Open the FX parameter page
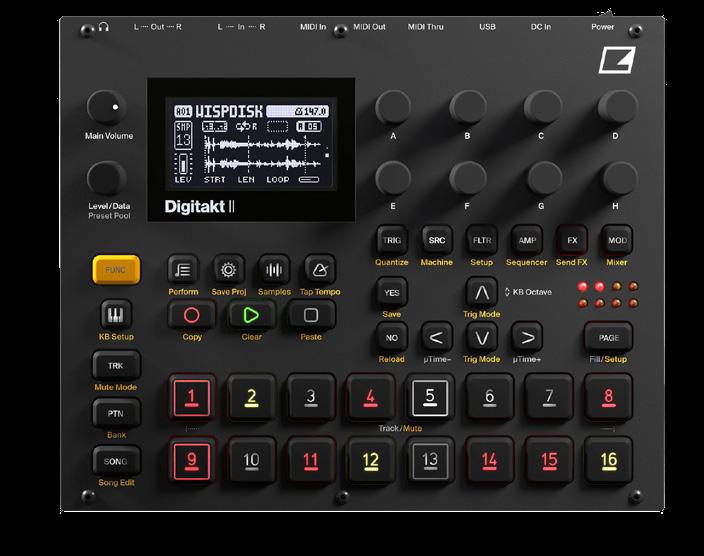 pyautogui.click(x=572, y=241)
